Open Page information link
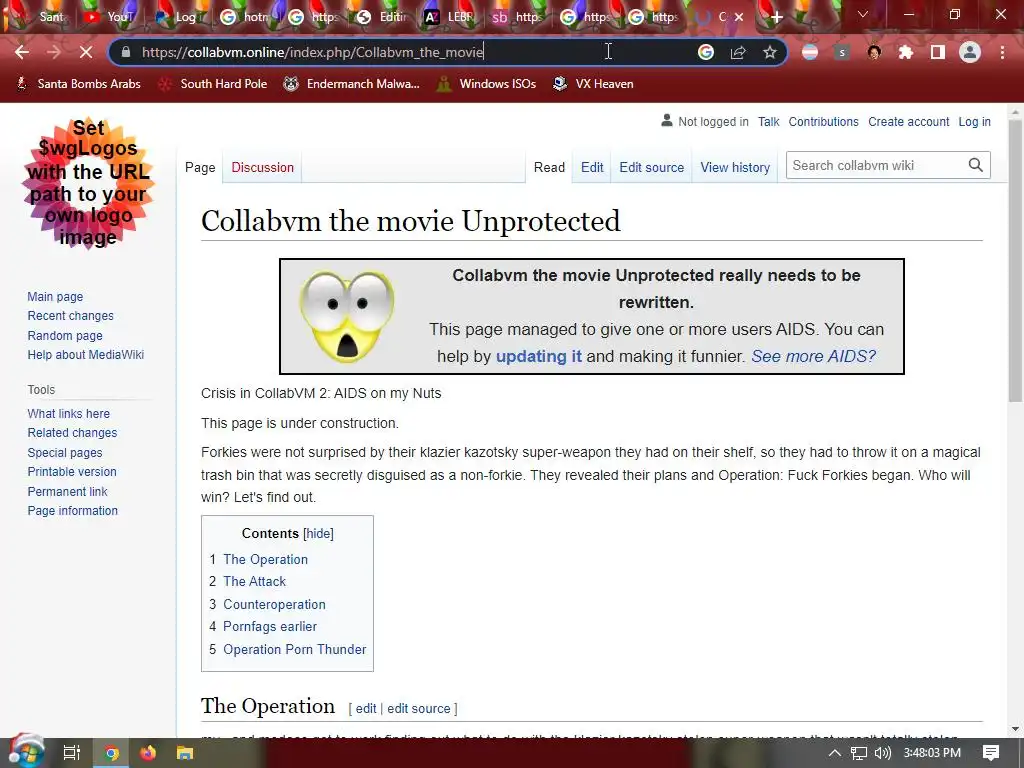The width and height of the screenshot is (1024, 768). tap(72, 511)
